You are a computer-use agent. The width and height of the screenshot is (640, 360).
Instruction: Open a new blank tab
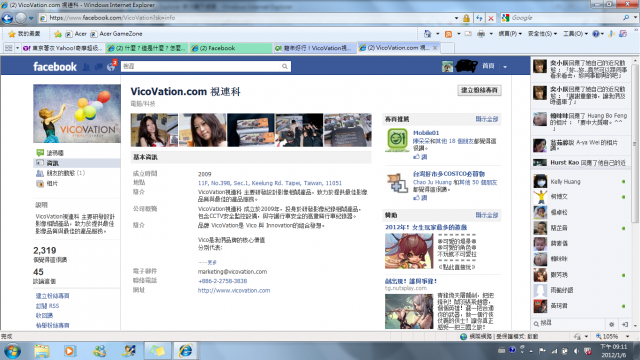click(447, 48)
